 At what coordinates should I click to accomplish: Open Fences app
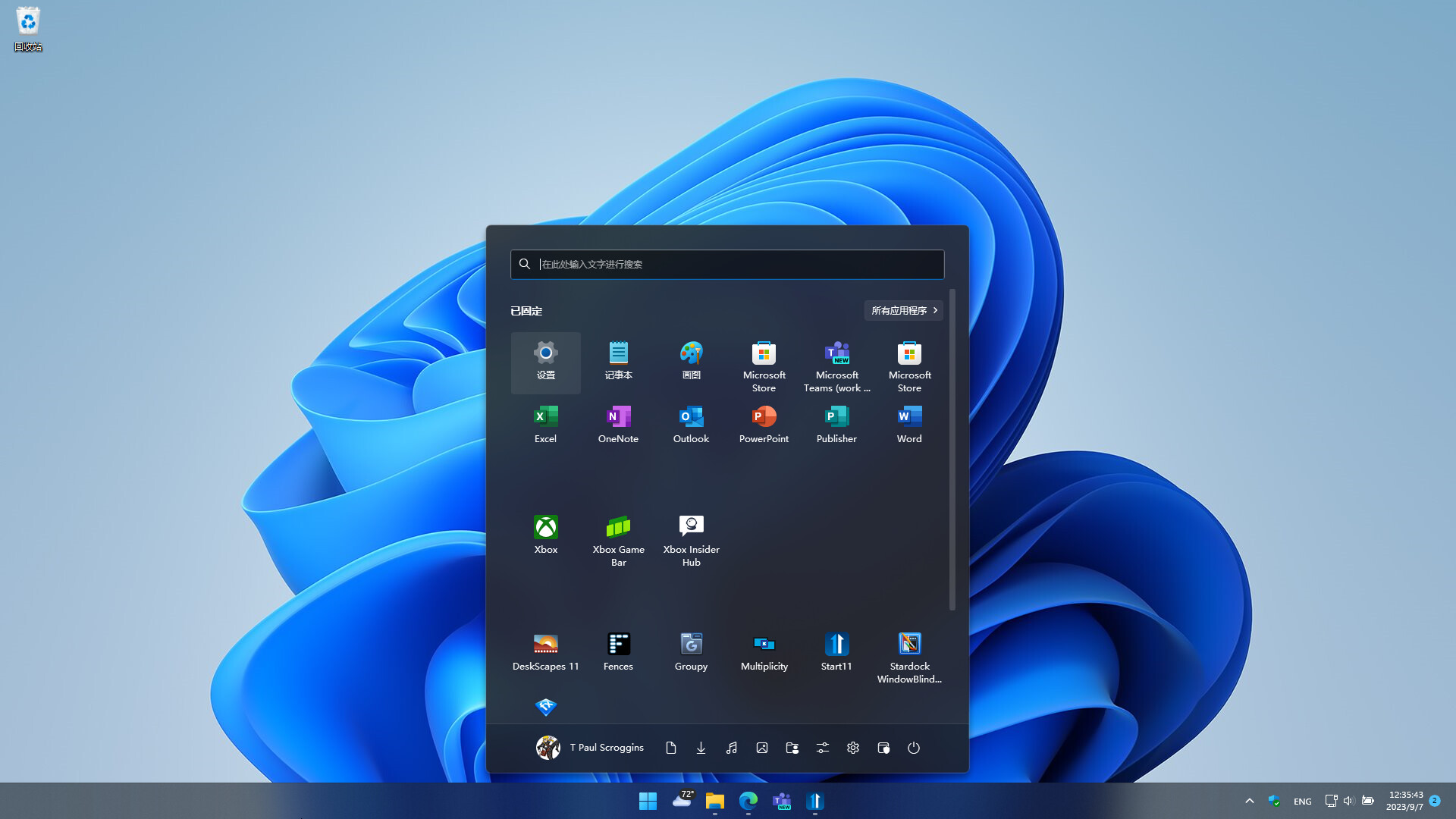pyautogui.click(x=618, y=652)
